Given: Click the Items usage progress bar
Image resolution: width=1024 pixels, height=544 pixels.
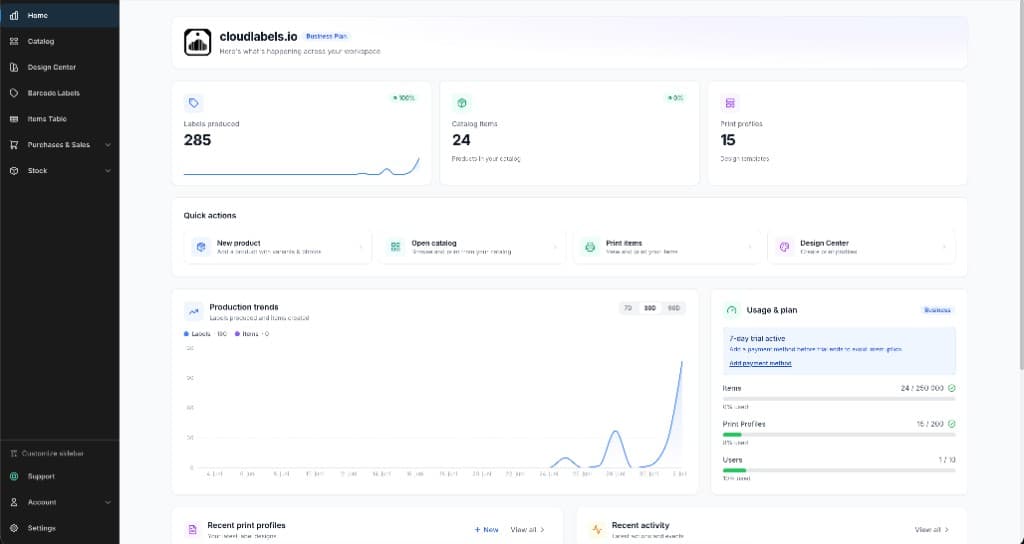Looking at the screenshot, I should (839, 398).
